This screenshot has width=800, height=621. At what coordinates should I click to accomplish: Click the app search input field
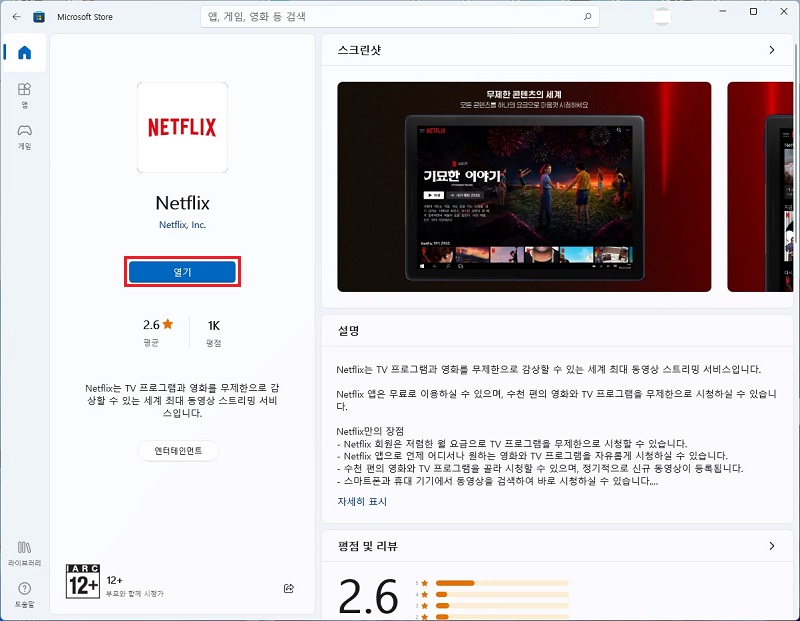399,17
